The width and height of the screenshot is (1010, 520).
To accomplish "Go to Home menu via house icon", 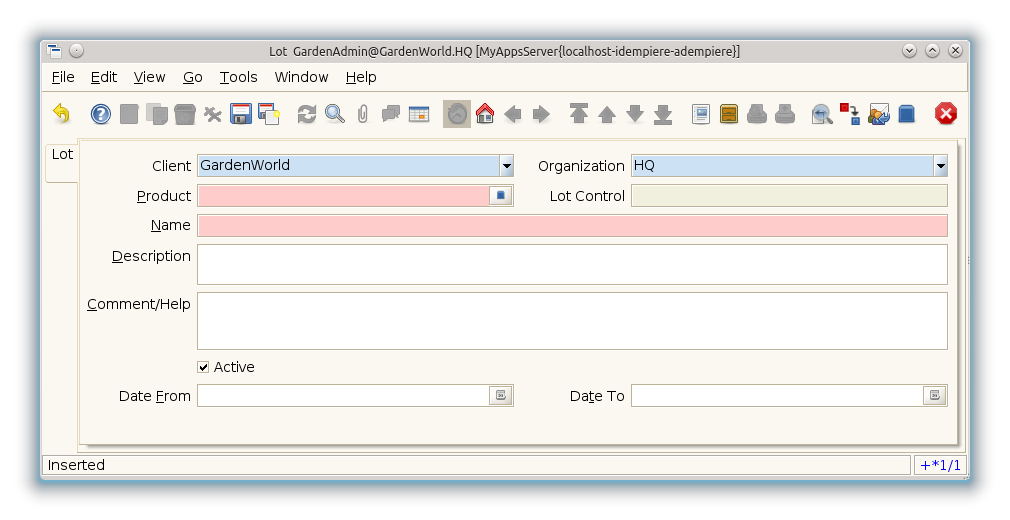I will tap(485, 114).
